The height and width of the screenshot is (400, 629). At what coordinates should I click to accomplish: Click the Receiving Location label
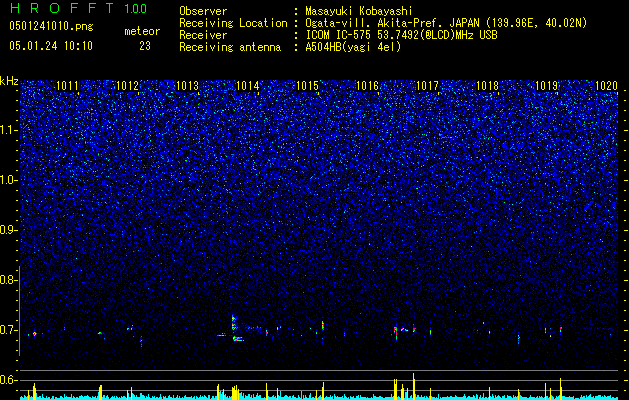pyautogui.click(x=233, y=23)
